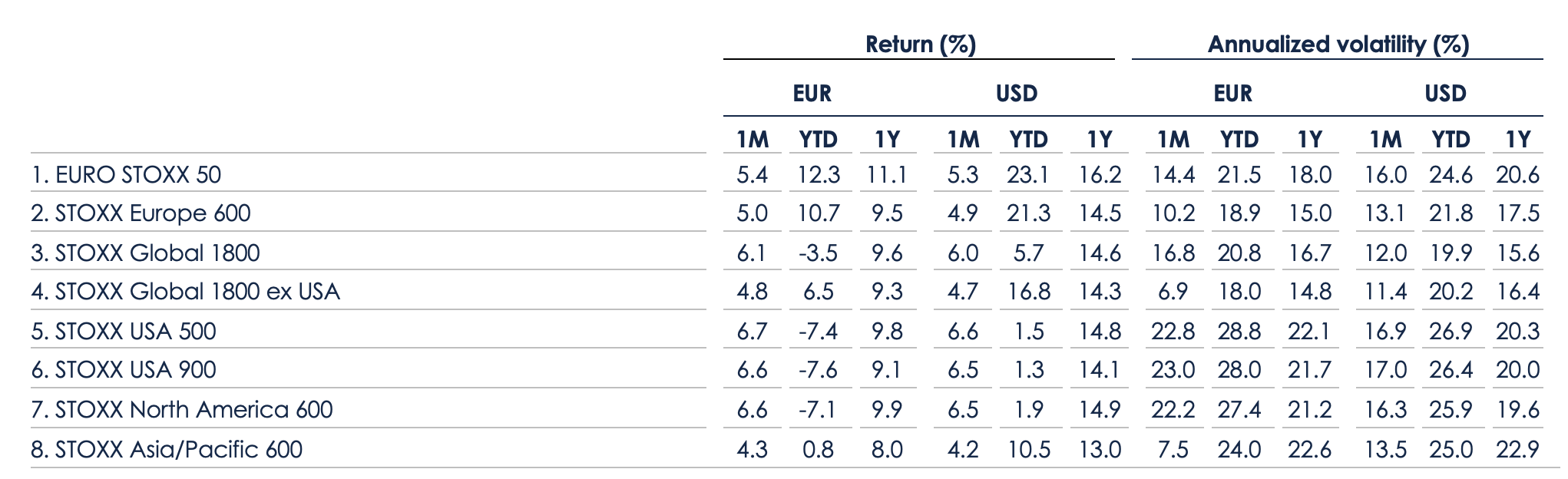The height and width of the screenshot is (479, 1568).
Task: Select the USD header under Return
Action: (1017, 94)
